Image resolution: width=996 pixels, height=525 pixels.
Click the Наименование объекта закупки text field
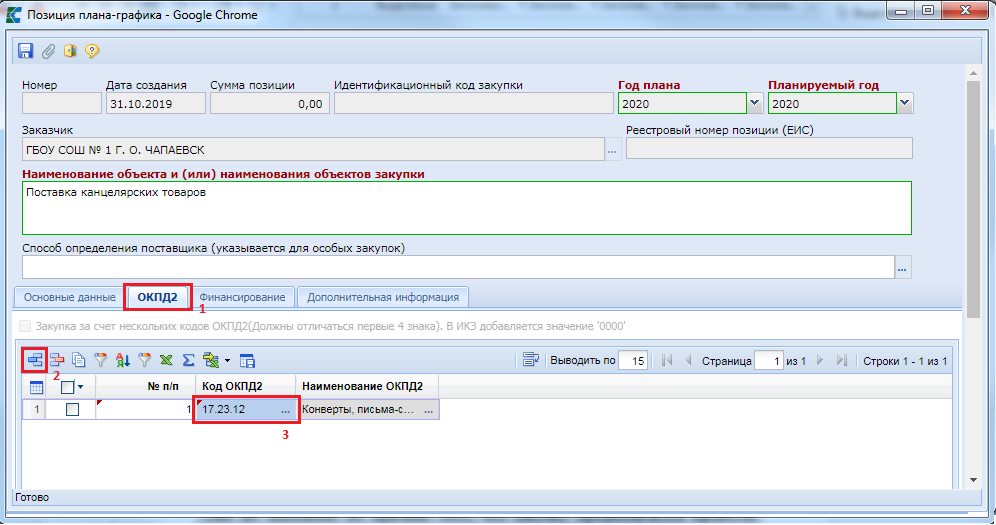[466, 207]
